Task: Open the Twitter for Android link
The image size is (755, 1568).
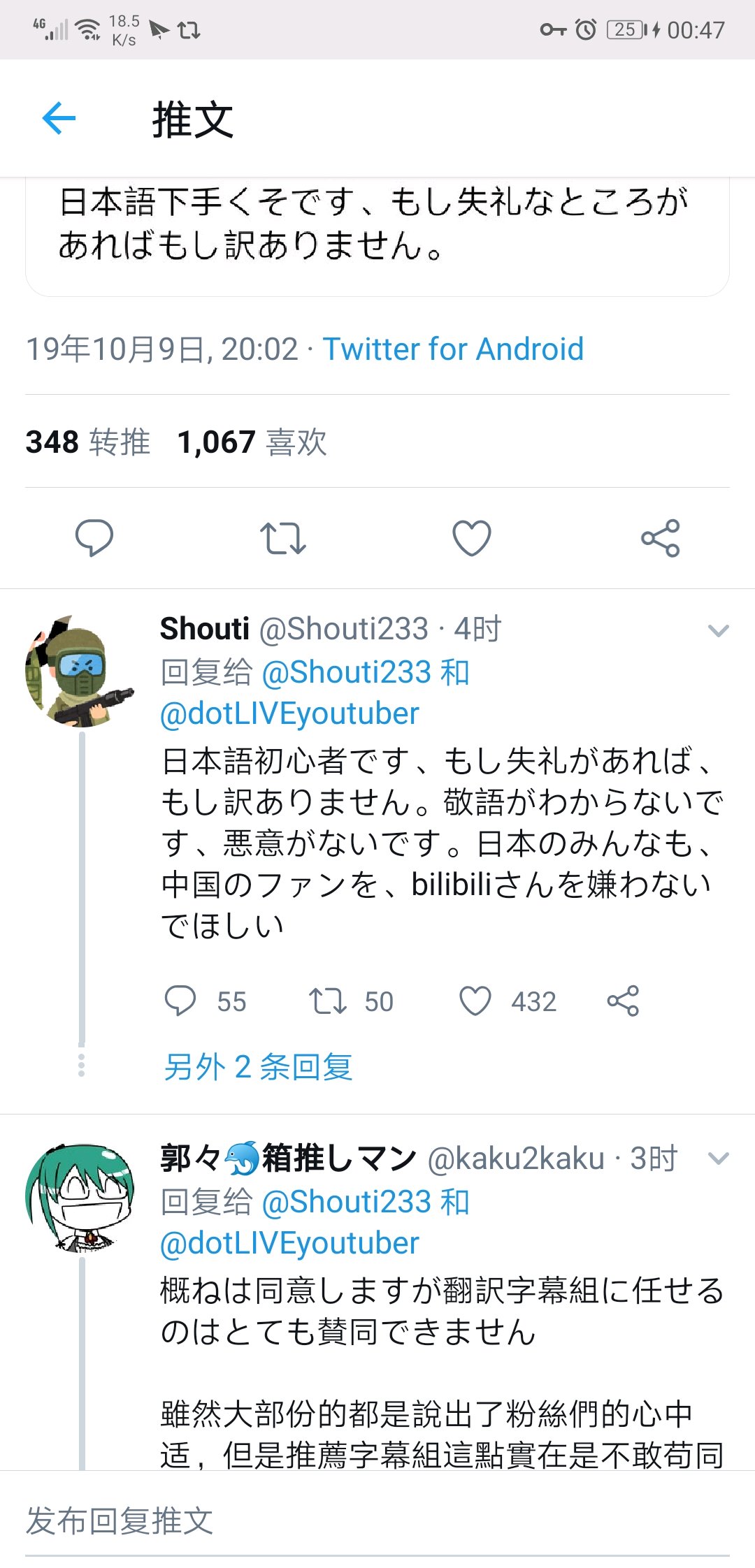Action: point(453,349)
